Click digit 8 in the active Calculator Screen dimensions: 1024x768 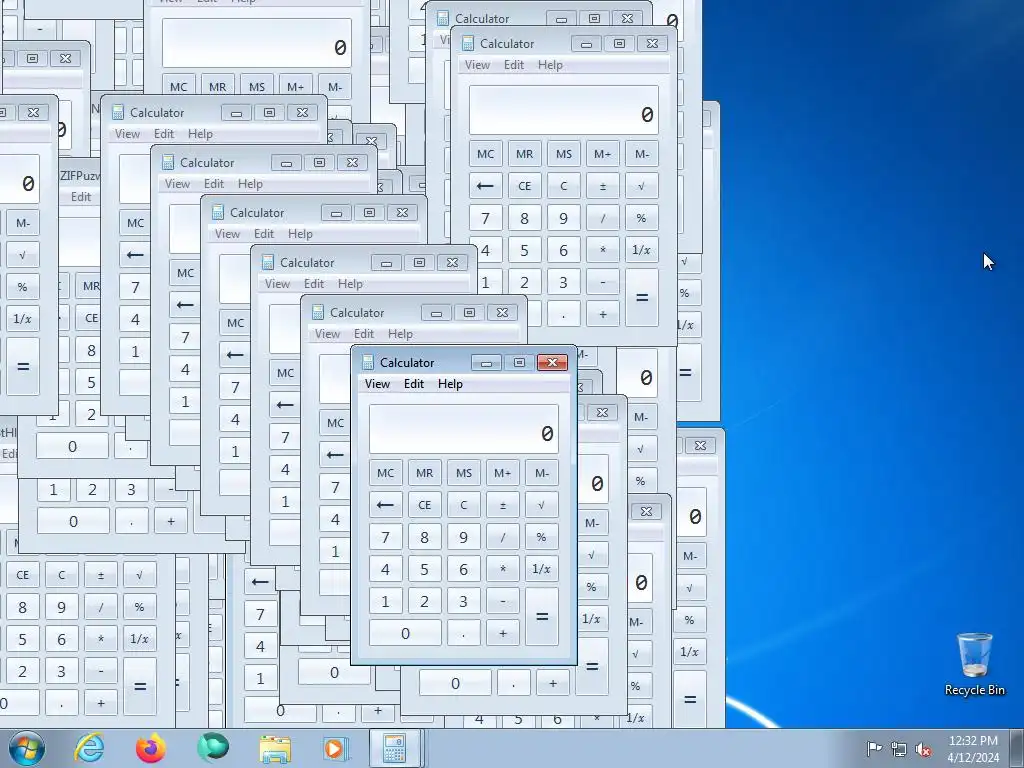[424, 537]
